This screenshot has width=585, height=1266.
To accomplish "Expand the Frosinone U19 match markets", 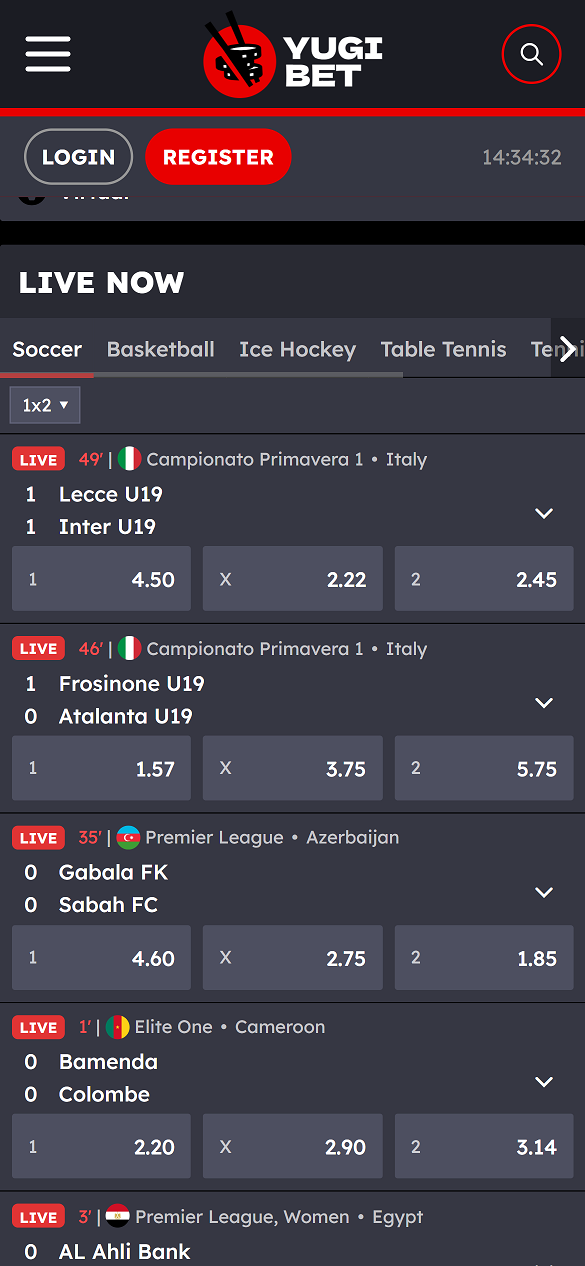I will point(544,703).
